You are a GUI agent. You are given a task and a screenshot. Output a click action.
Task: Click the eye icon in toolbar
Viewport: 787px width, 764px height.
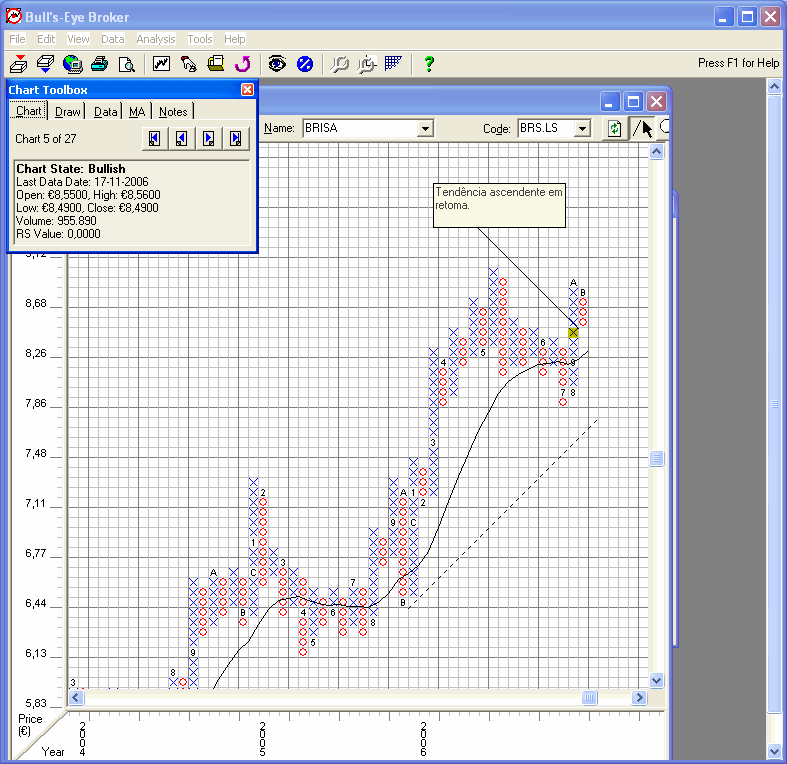[x=277, y=64]
